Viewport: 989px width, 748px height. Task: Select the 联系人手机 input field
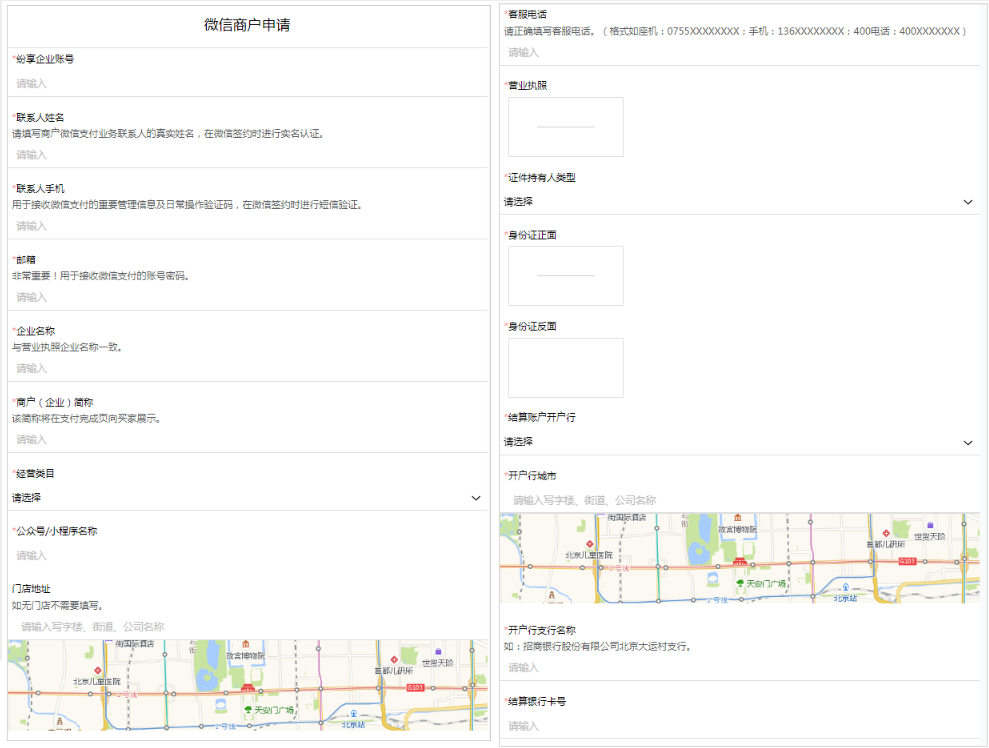[248, 226]
